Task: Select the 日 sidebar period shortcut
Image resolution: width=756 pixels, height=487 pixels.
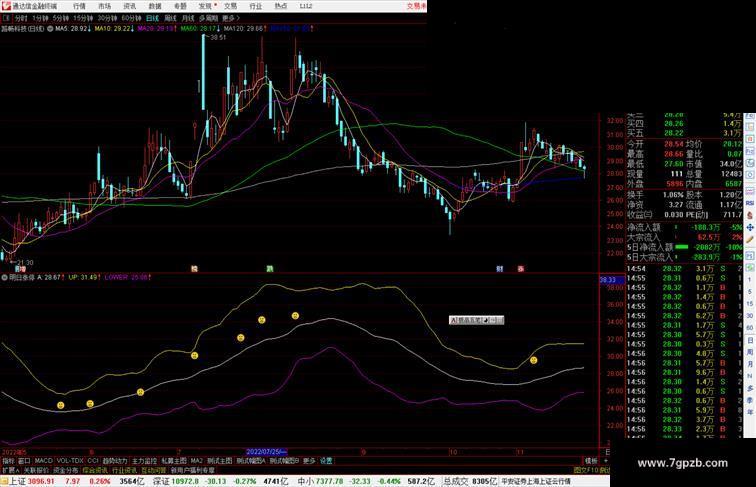Action: tap(750, 340)
